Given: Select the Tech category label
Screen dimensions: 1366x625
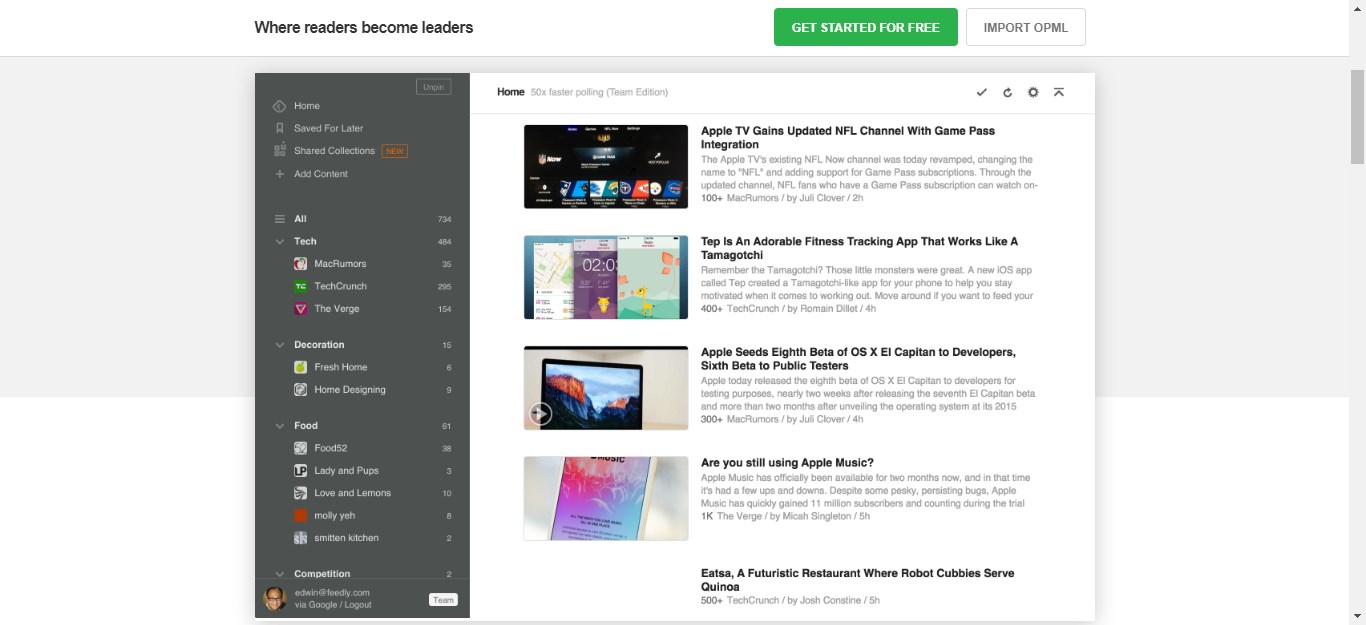Looking at the screenshot, I should [x=305, y=242].
